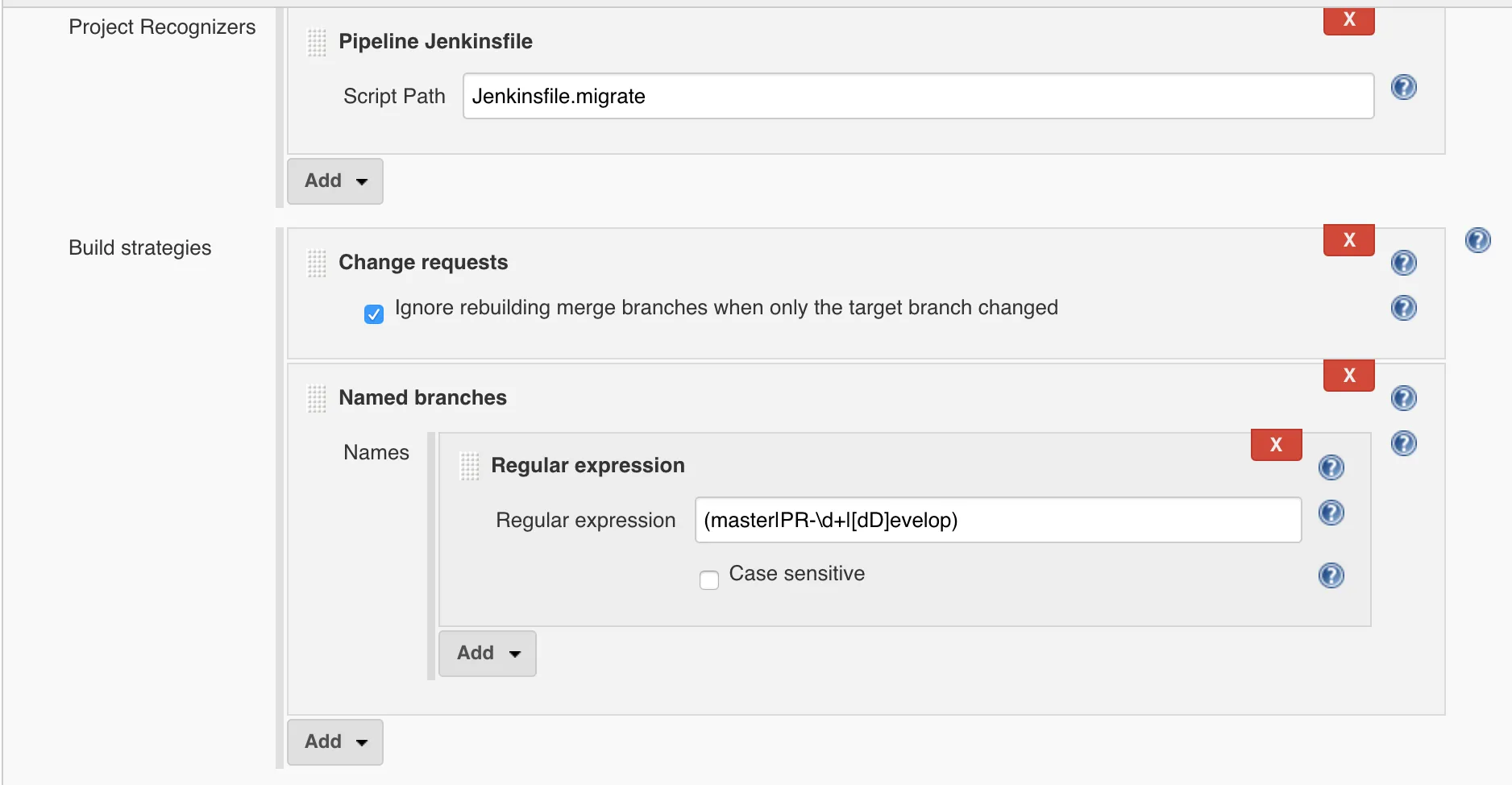The image size is (1512, 785).
Task: Click drag handle next to Change requests
Action: point(317,263)
